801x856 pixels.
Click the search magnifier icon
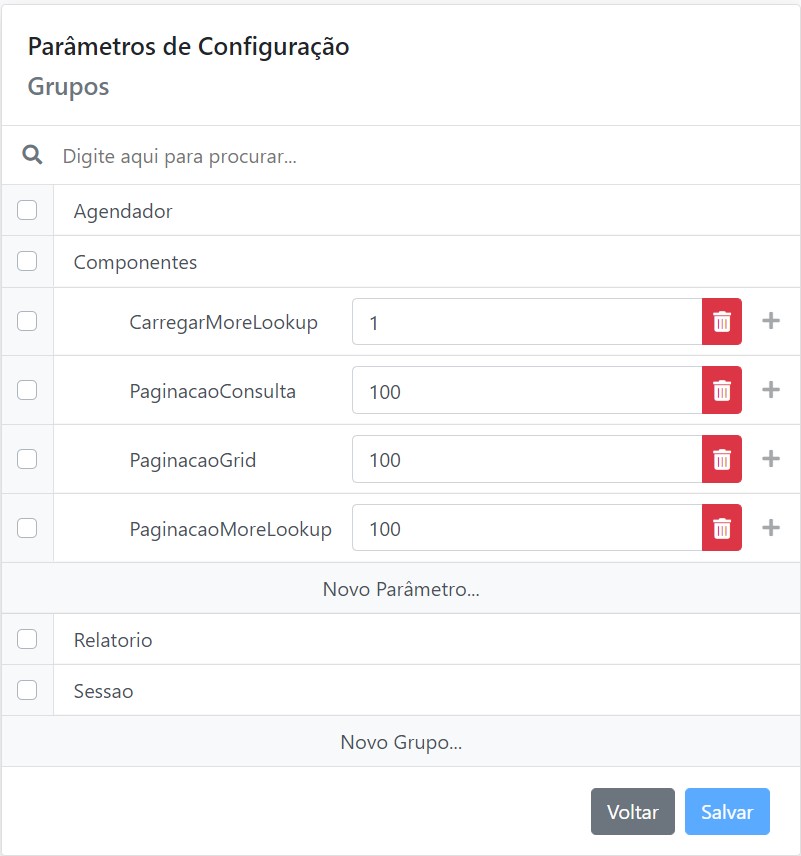pos(33,155)
